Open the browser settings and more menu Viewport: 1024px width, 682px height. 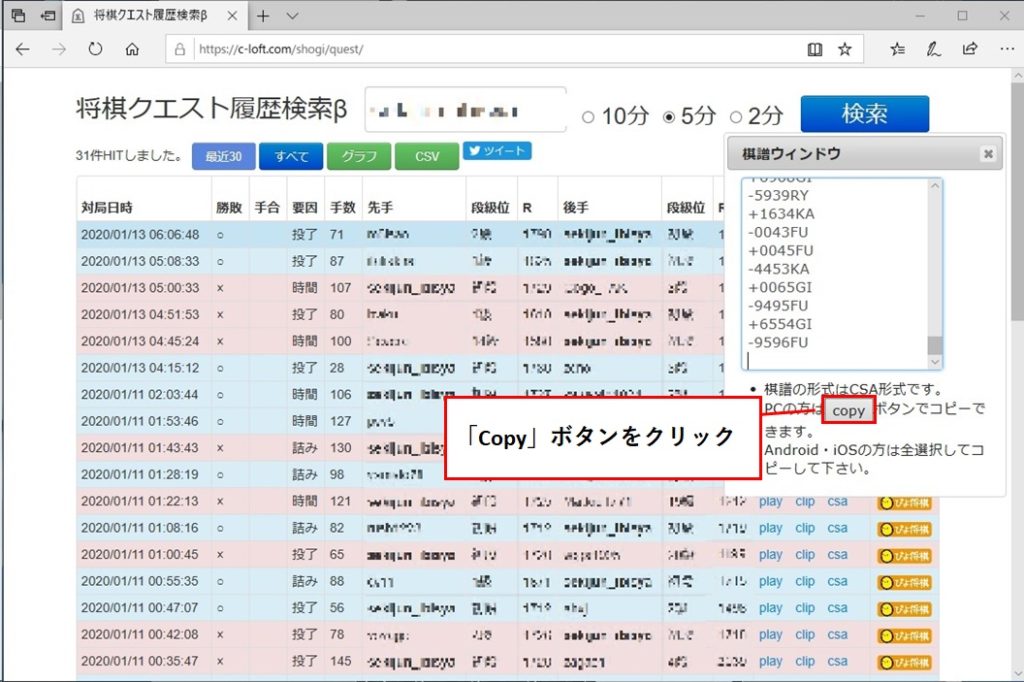[x=1006, y=49]
